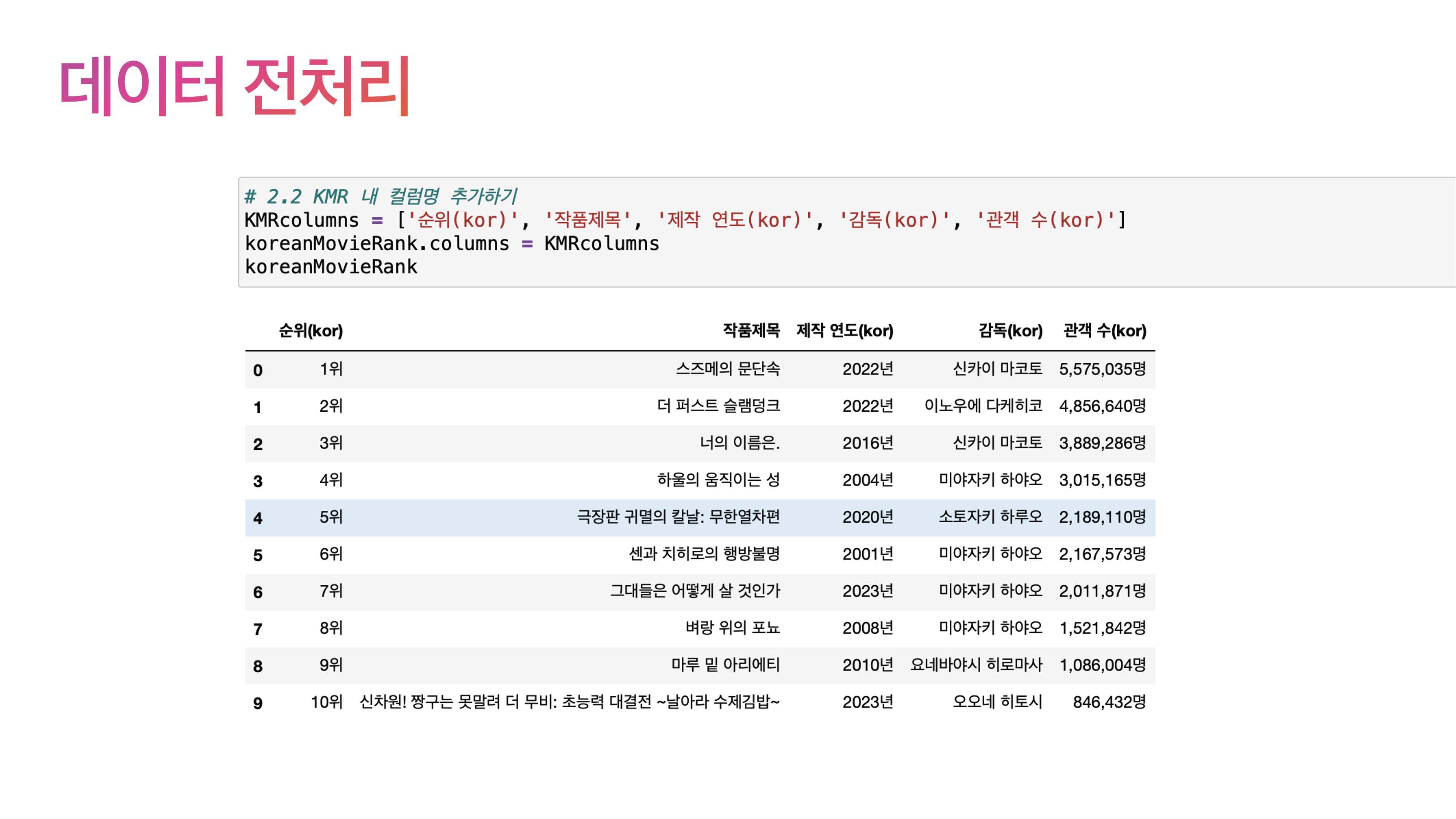
Task: Click the 감독(kor) column header
Action: coord(1010,331)
